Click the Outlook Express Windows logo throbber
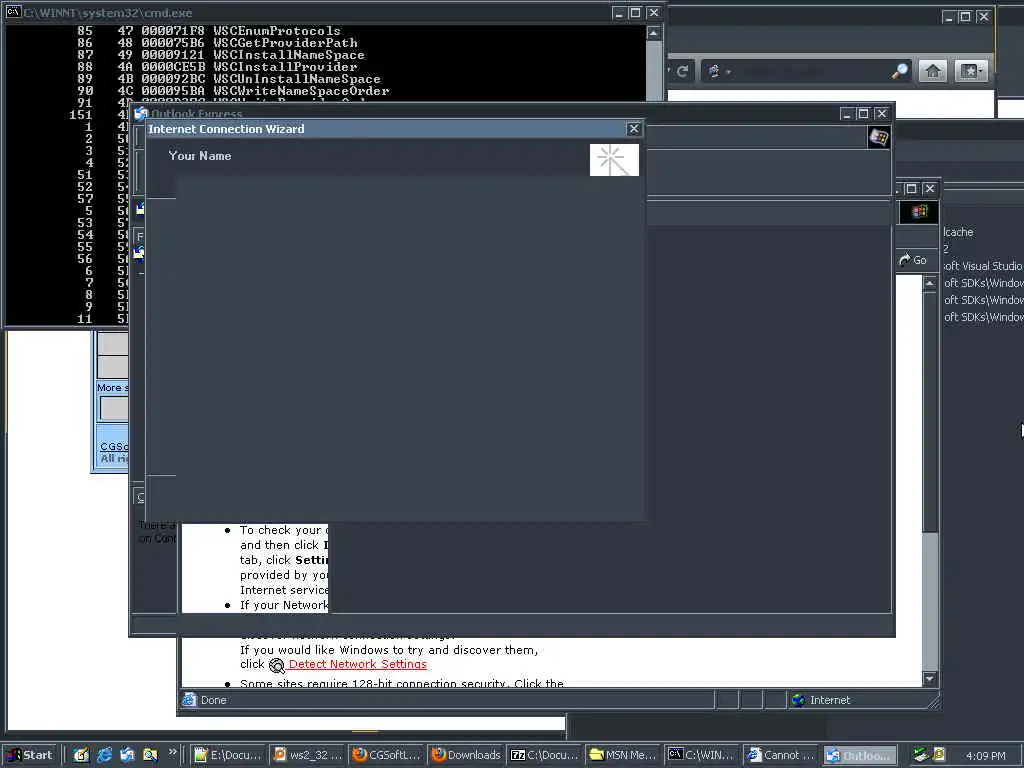Image resolution: width=1024 pixels, height=768 pixels. pyautogui.click(x=878, y=138)
